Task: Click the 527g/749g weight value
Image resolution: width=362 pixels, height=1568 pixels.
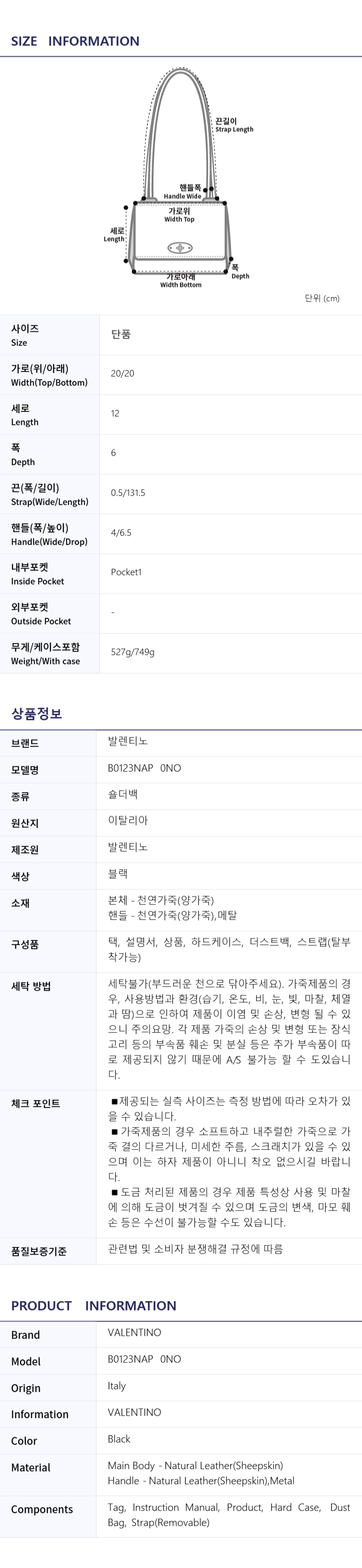Action: (x=133, y=652)
